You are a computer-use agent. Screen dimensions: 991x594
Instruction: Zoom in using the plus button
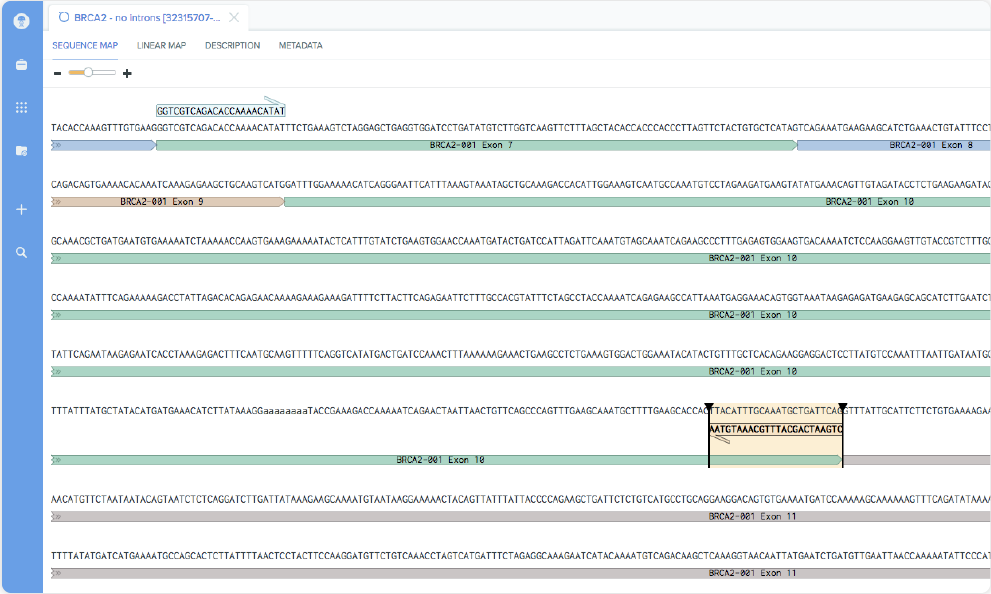click(x=127, y=73)
